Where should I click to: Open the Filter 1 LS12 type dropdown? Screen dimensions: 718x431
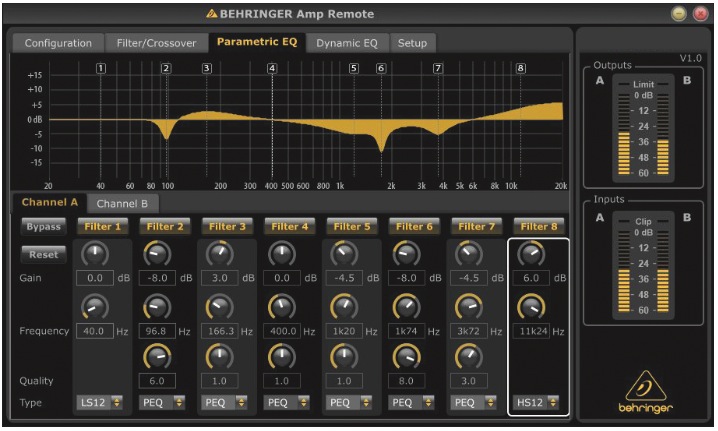click(101, 403)
